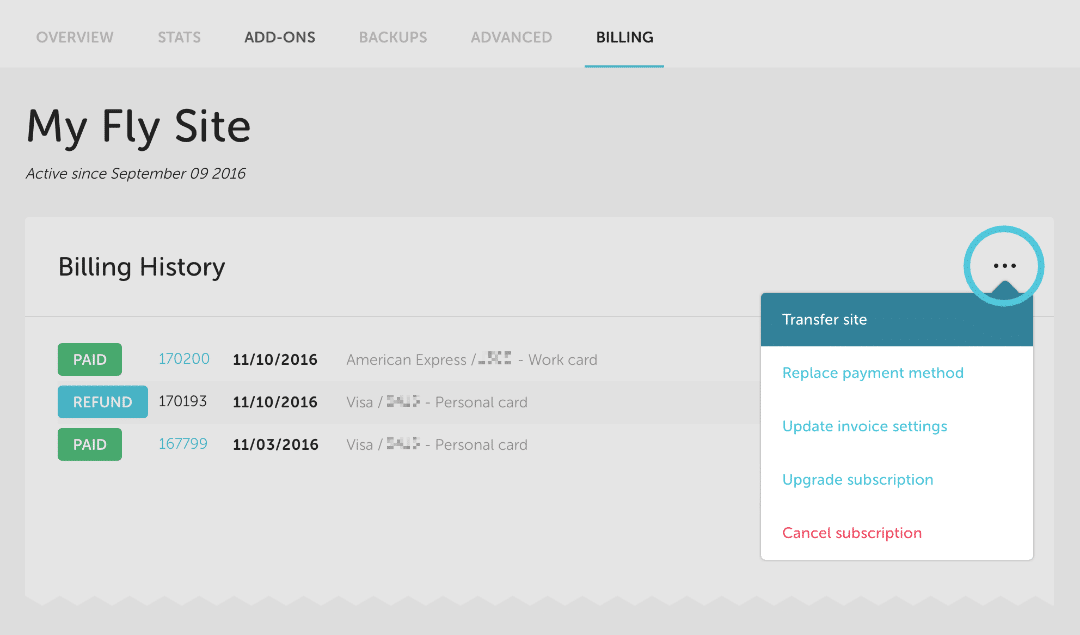Click the REFUND status badge
1080x635 pixels.
tap(102, 402)
